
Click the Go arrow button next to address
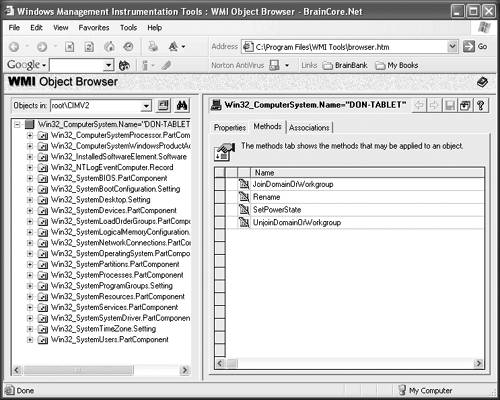click(x=469, y=47)
